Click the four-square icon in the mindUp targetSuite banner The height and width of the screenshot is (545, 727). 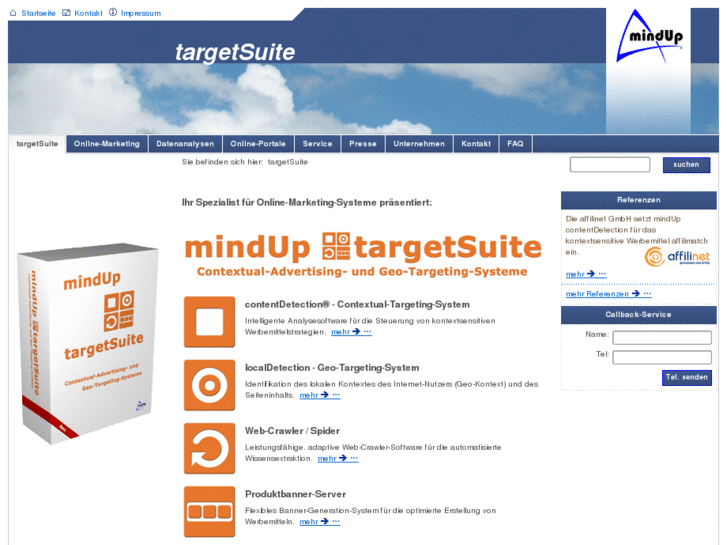tap(336, 246)
